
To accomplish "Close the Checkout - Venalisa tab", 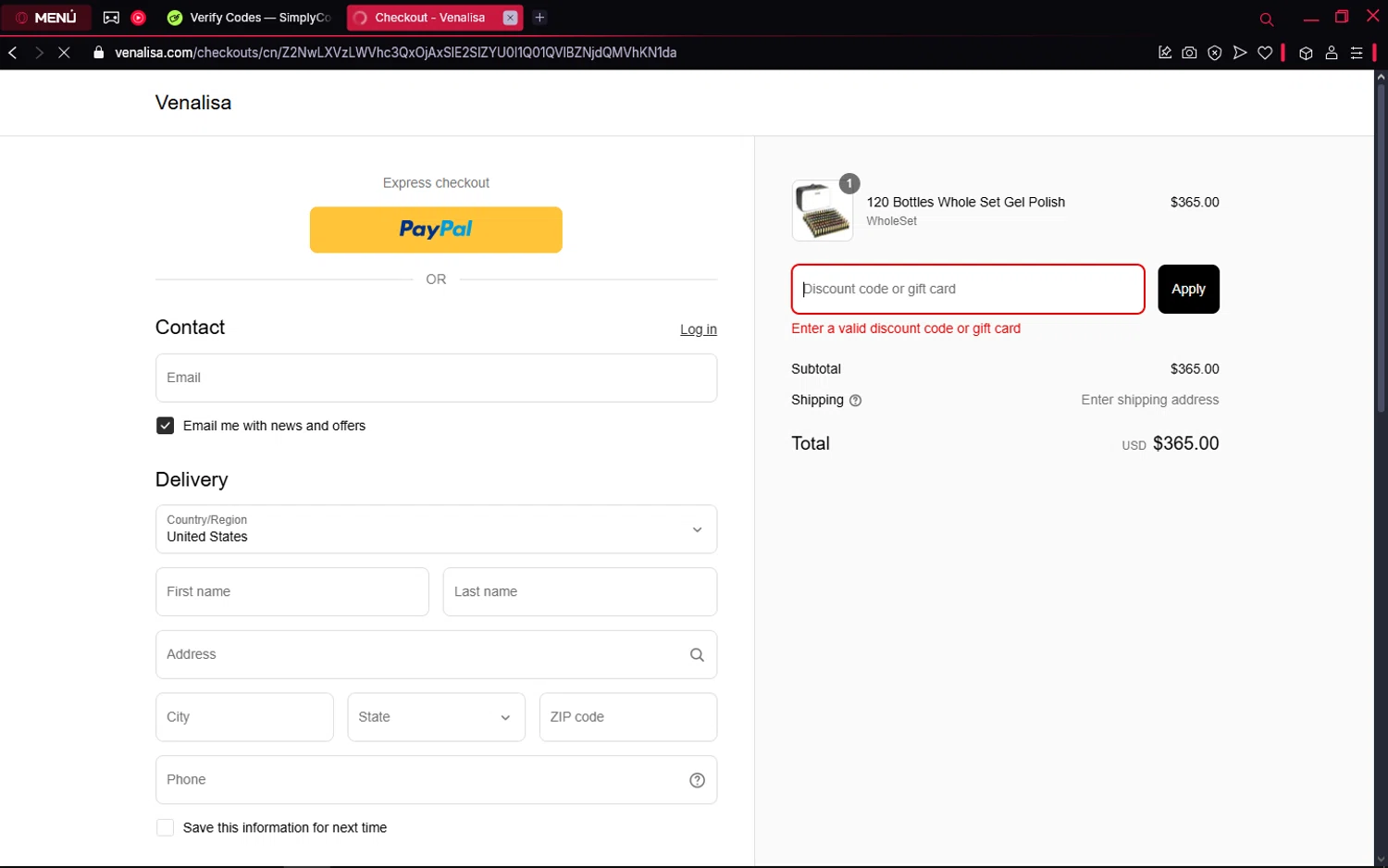I will [x=510, y=18].
